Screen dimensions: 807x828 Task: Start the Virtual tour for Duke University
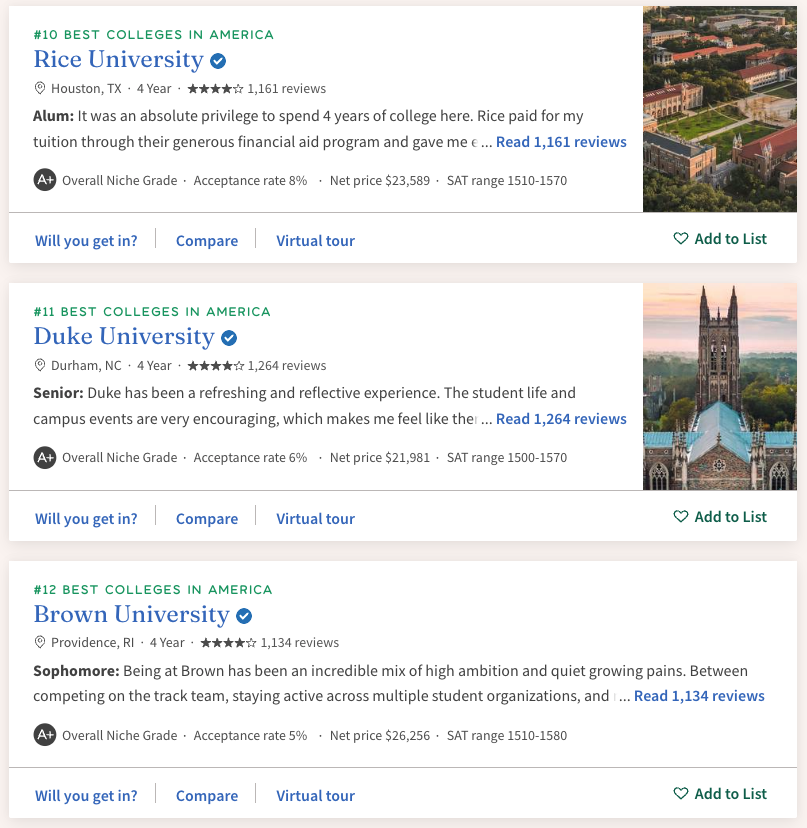315,519
